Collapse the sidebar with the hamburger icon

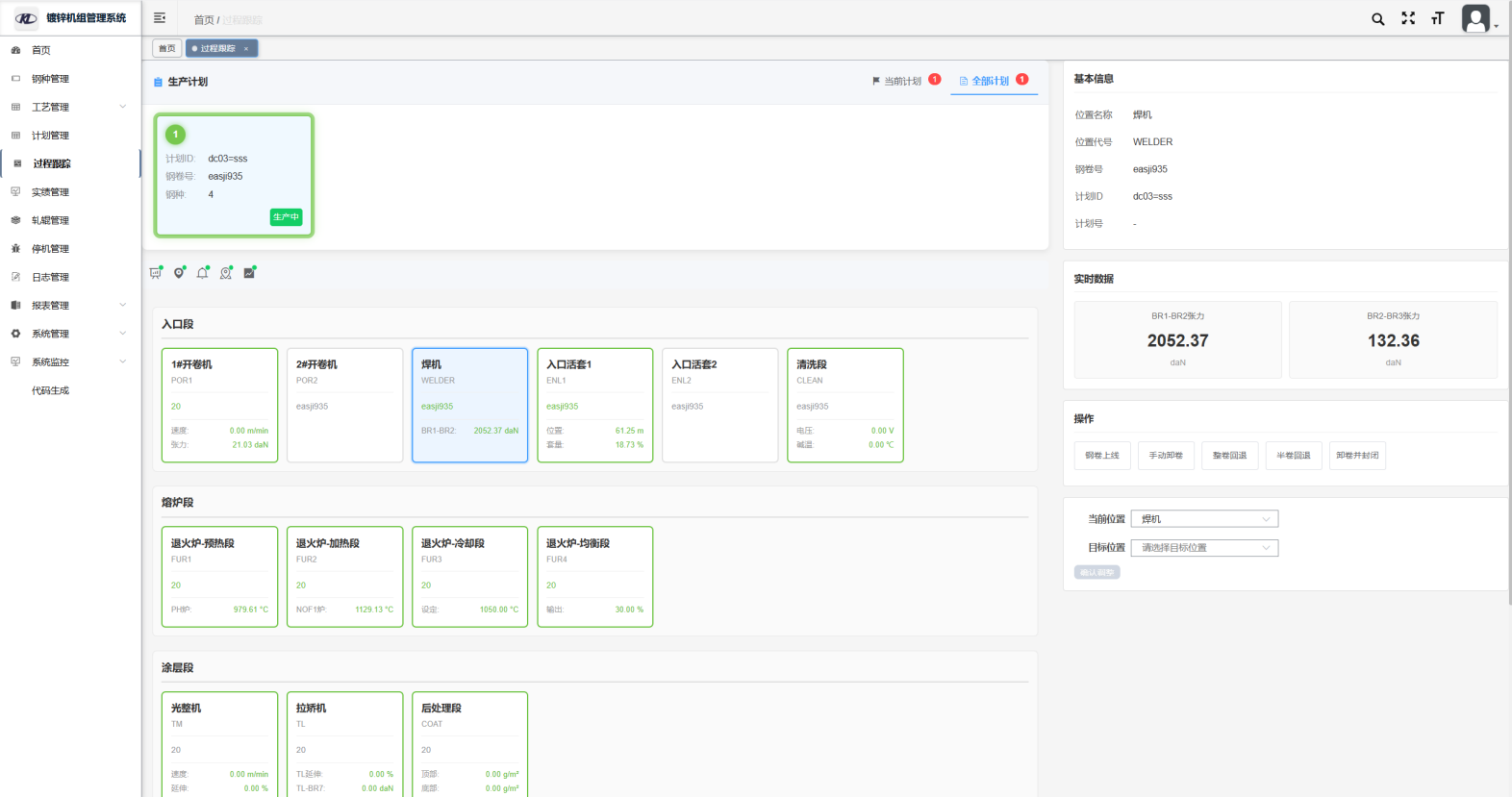pos(160,18)
